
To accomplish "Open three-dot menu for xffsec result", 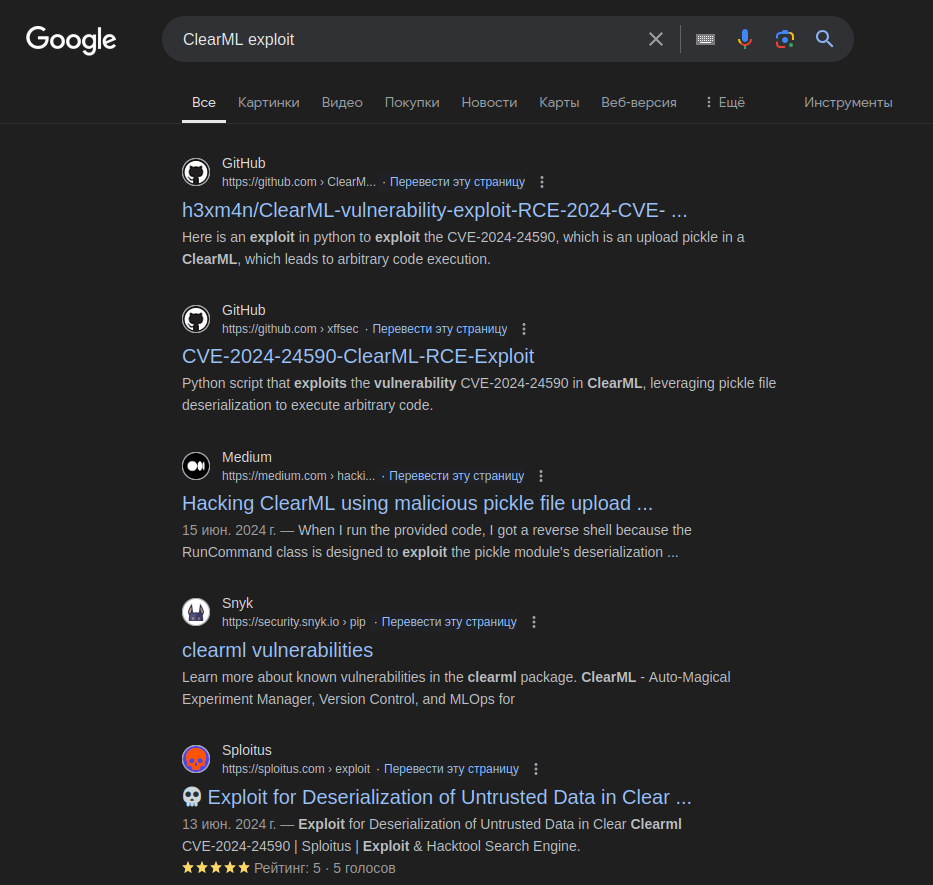I will [x=524, y=329].
